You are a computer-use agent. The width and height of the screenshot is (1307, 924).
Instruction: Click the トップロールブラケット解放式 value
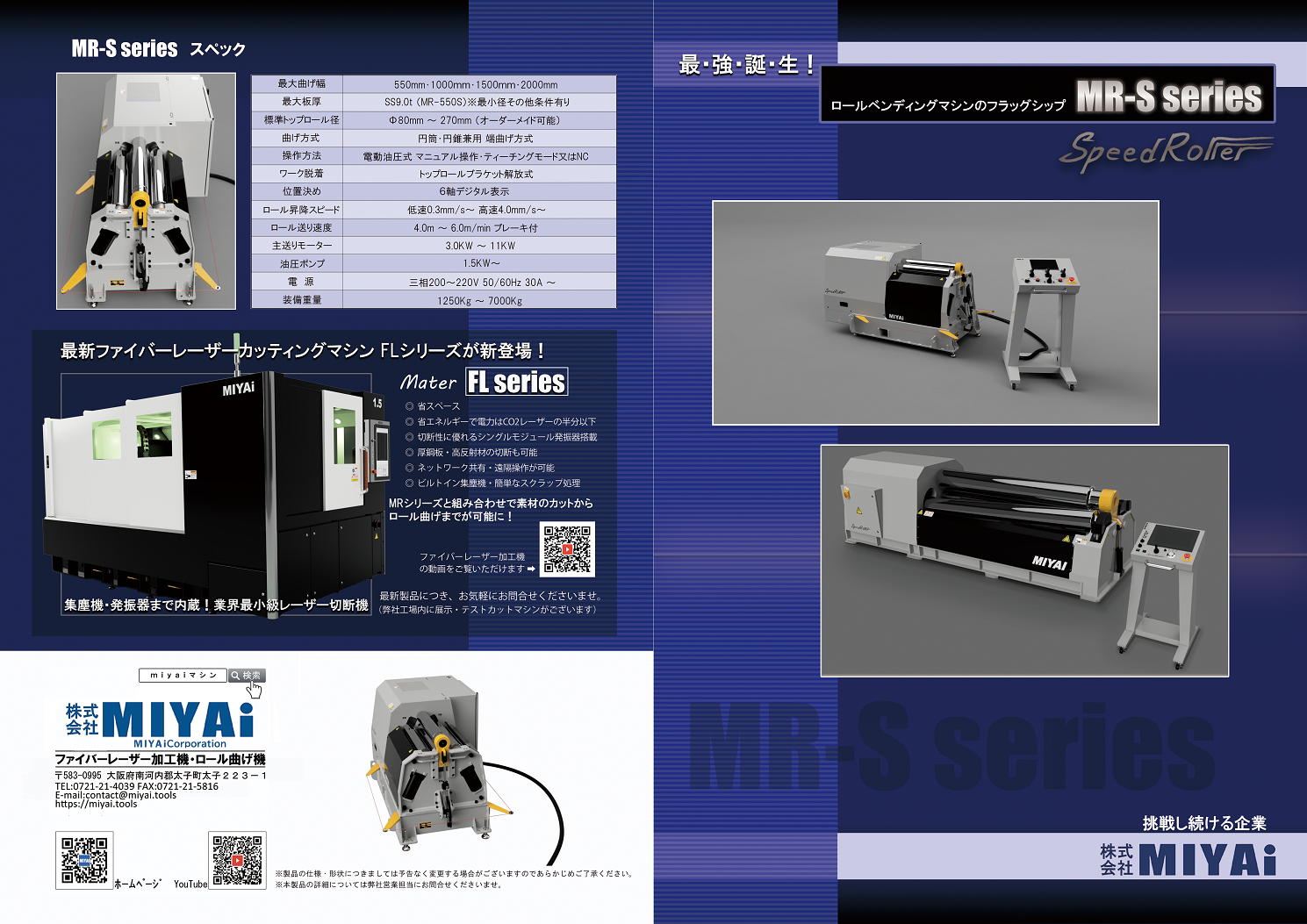[x=476, y=174]
